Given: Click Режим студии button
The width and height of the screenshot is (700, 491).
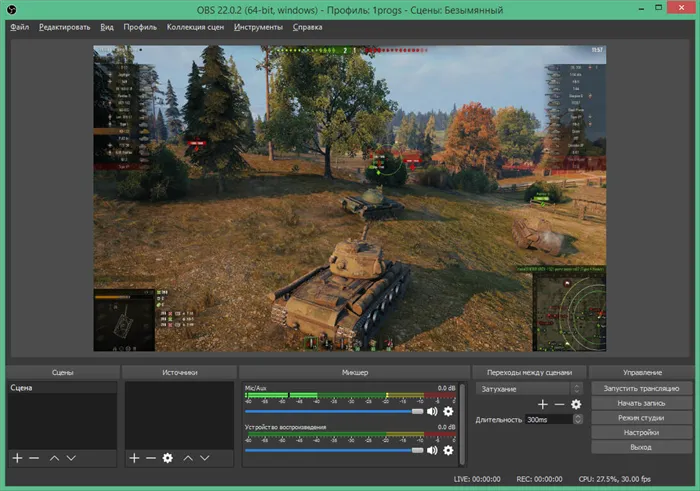Looking at the screenshot, I should tap(642, 418).
